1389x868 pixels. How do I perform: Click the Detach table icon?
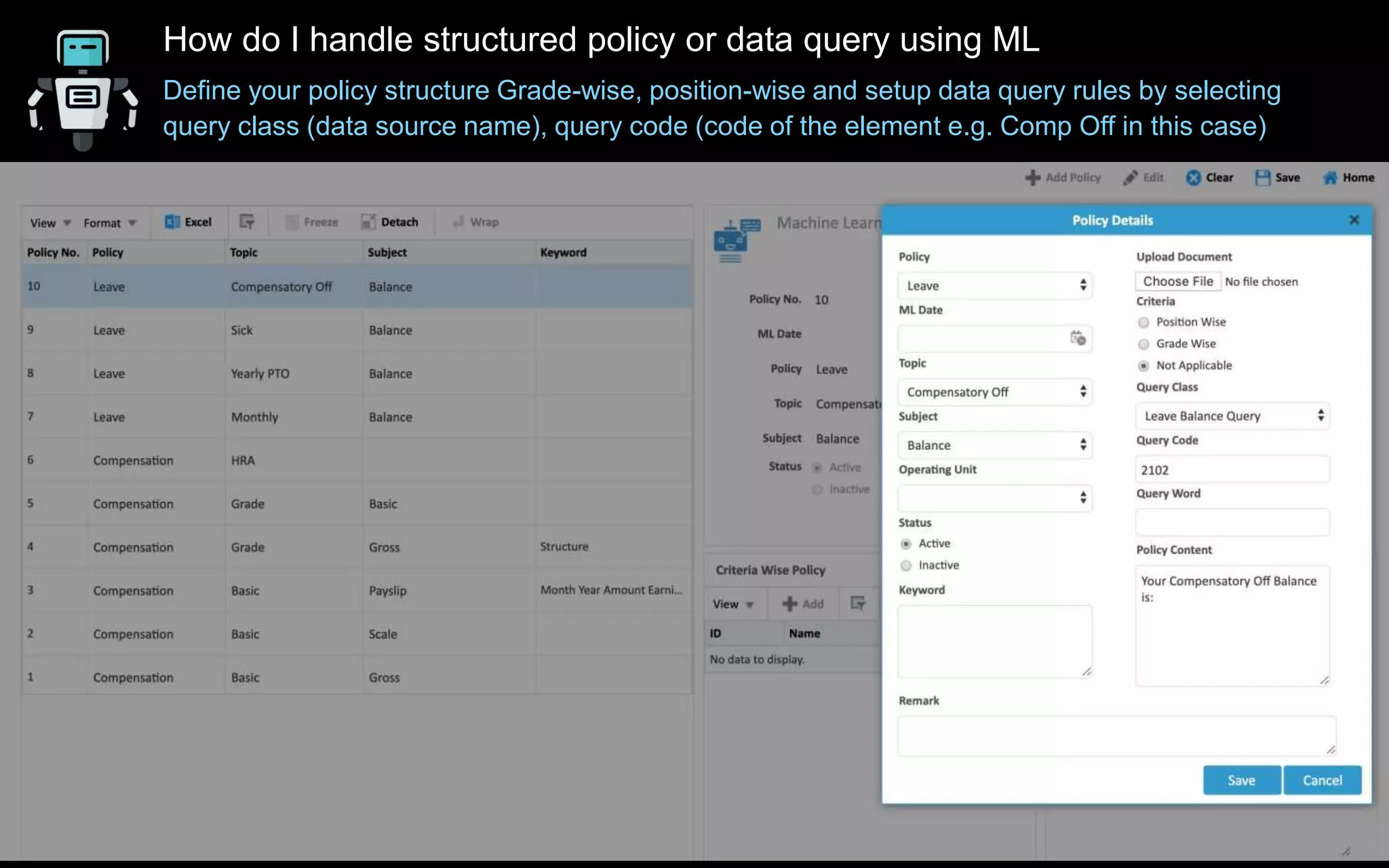[368, 222]
